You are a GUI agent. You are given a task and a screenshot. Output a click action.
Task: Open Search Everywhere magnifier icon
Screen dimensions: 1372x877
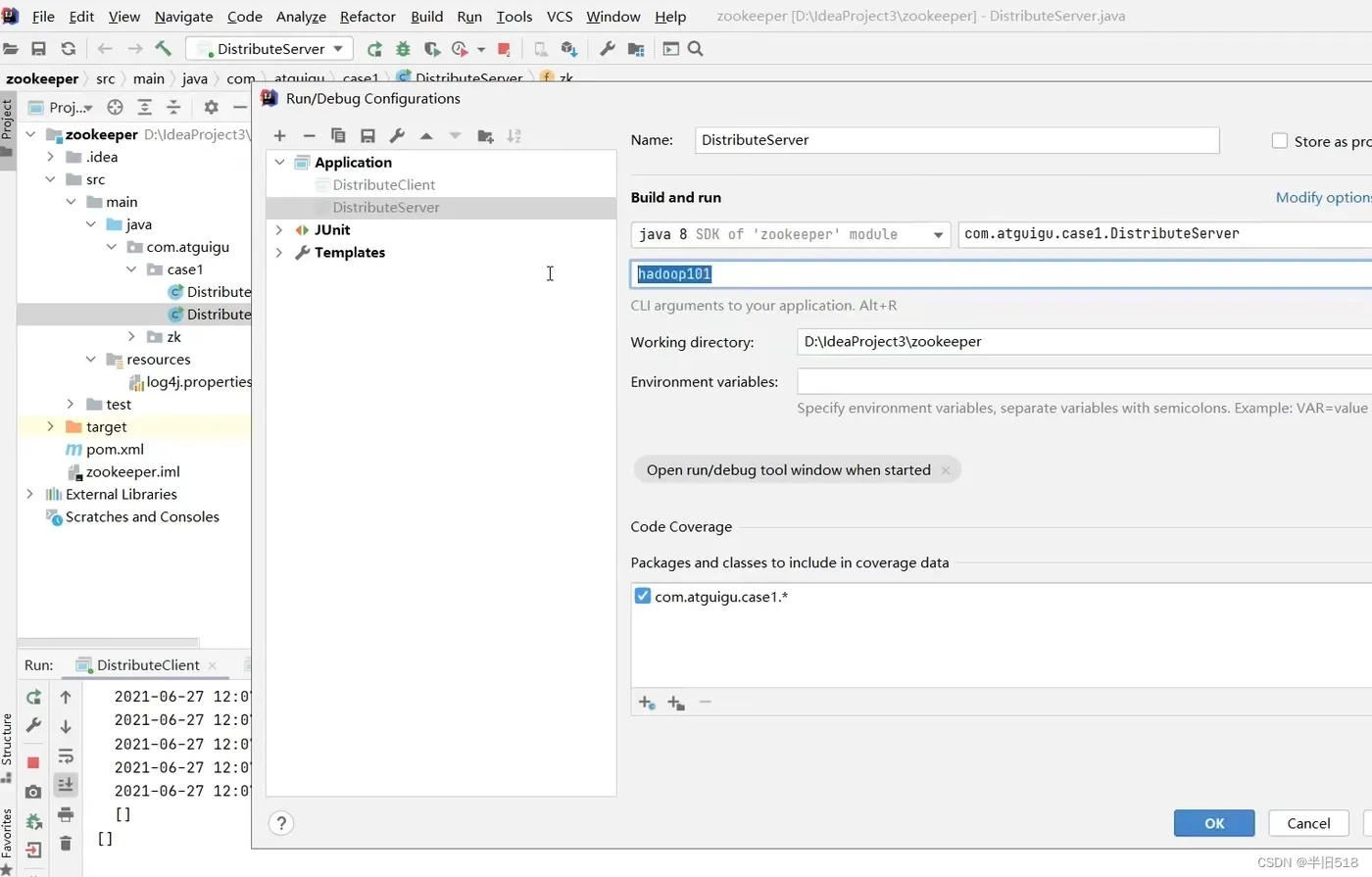point(696,49)
